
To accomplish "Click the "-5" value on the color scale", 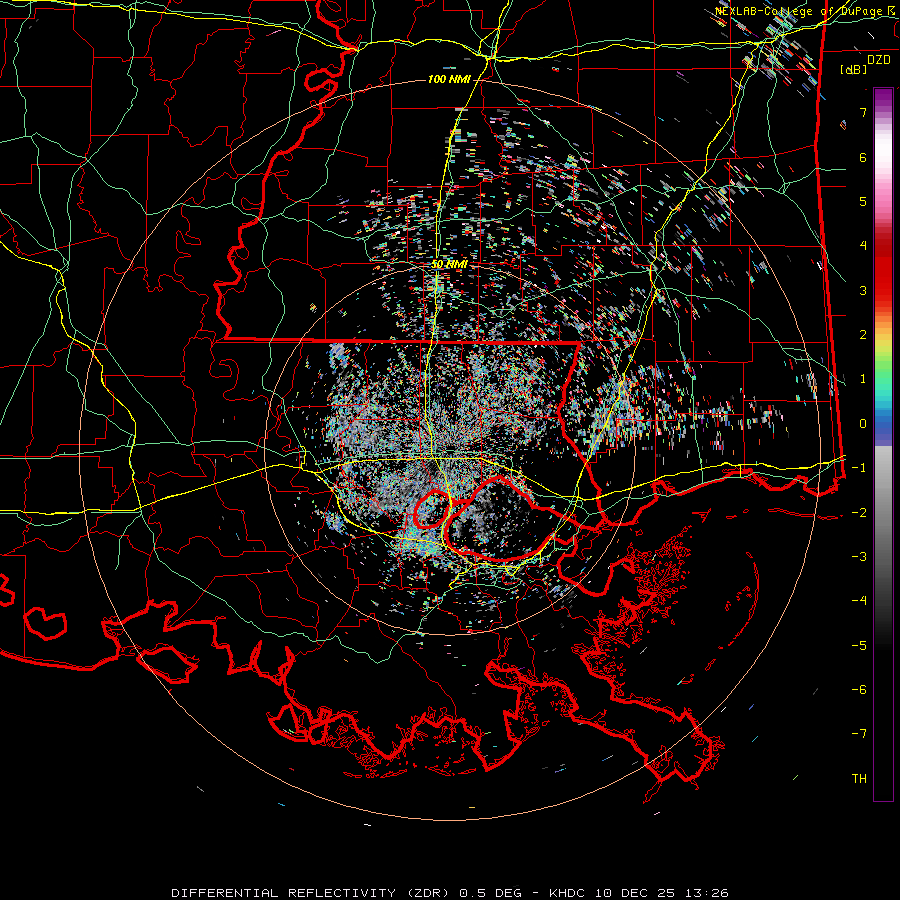I will coord(859,646).
